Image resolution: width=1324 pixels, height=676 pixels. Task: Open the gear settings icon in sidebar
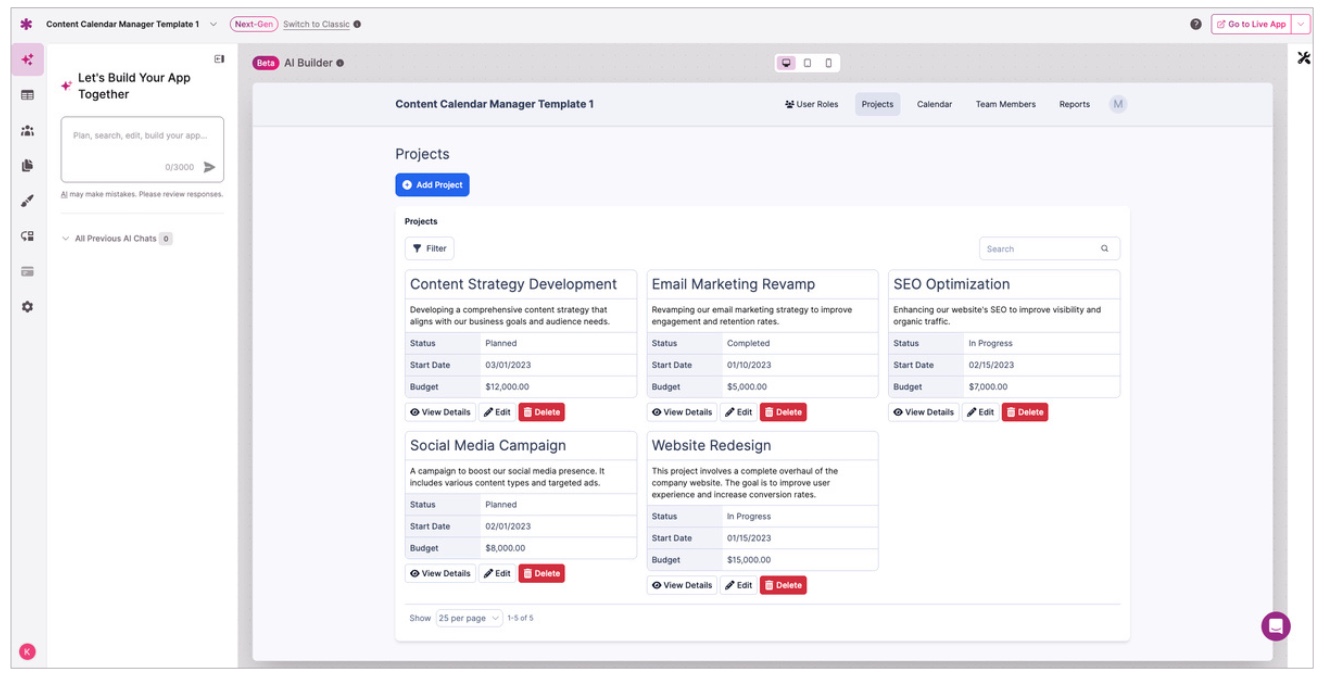[27, 307]
